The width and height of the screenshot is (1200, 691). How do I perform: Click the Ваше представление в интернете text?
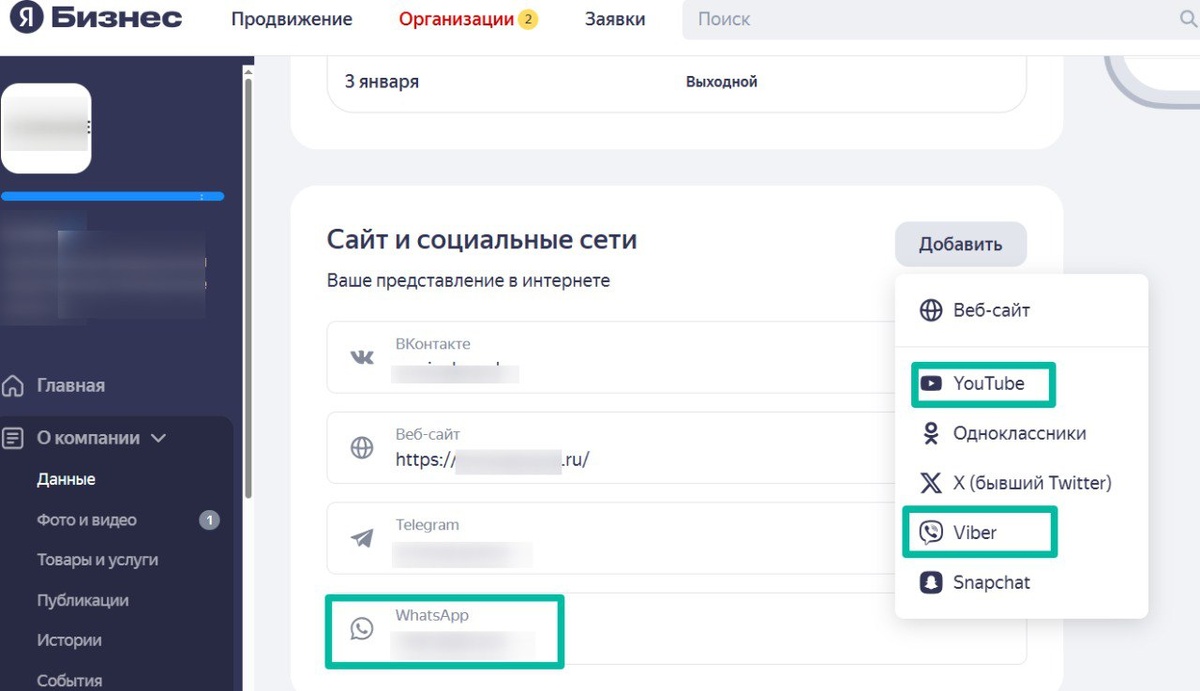[x=468, y=281]
